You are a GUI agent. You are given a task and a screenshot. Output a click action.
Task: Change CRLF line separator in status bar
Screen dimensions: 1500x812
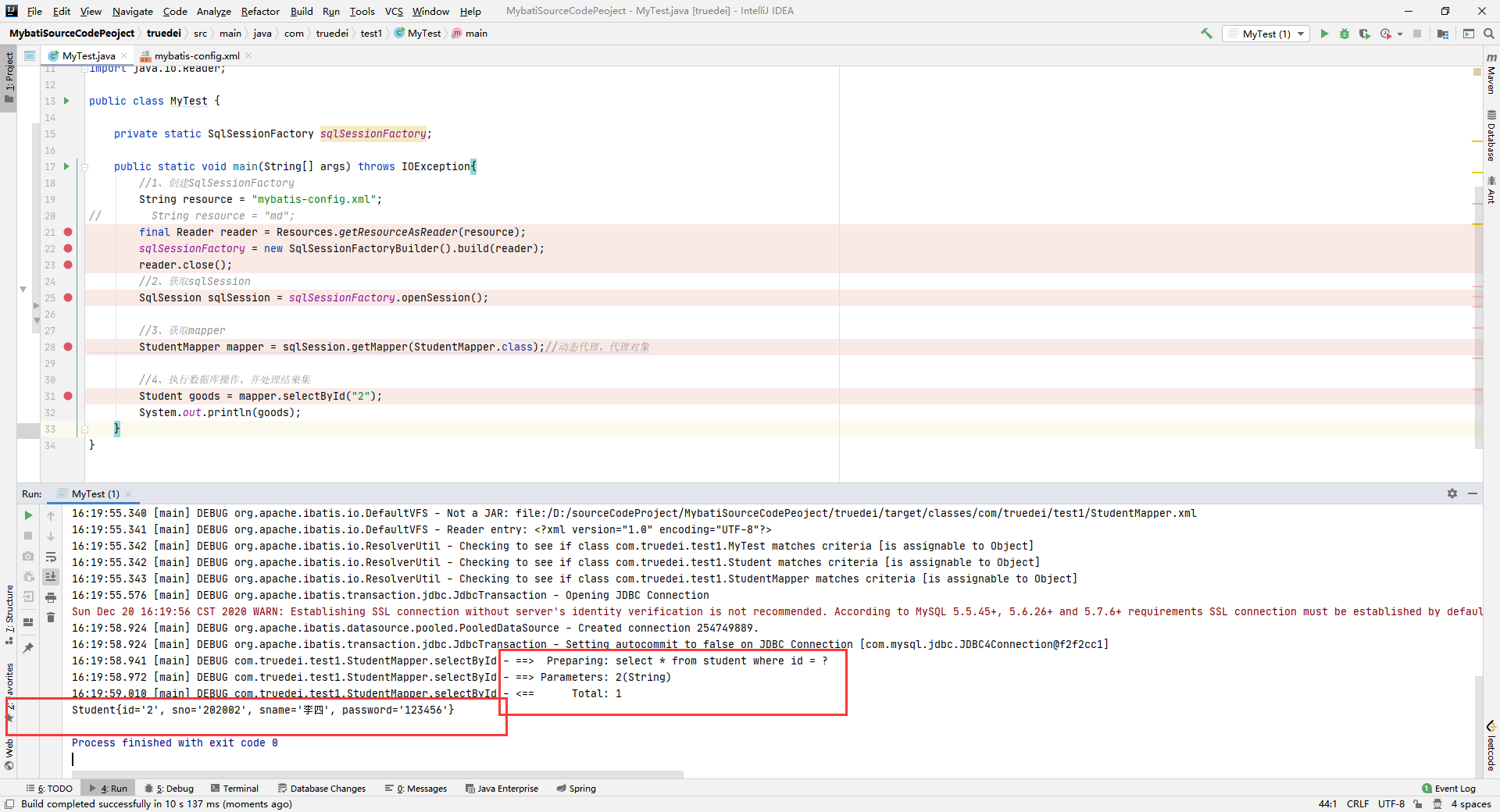(1357, 803)
